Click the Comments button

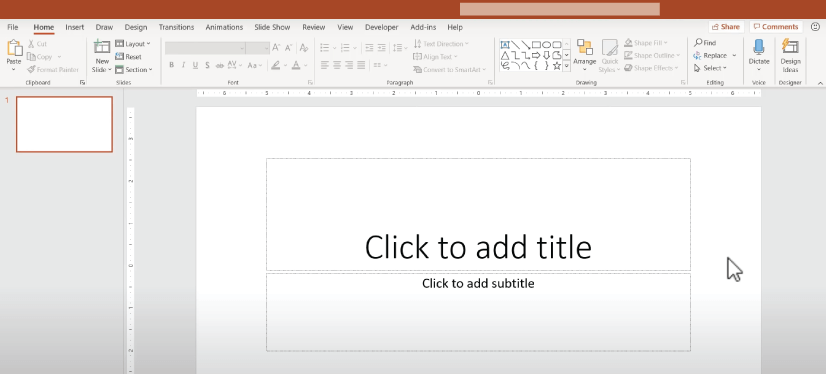776,26
